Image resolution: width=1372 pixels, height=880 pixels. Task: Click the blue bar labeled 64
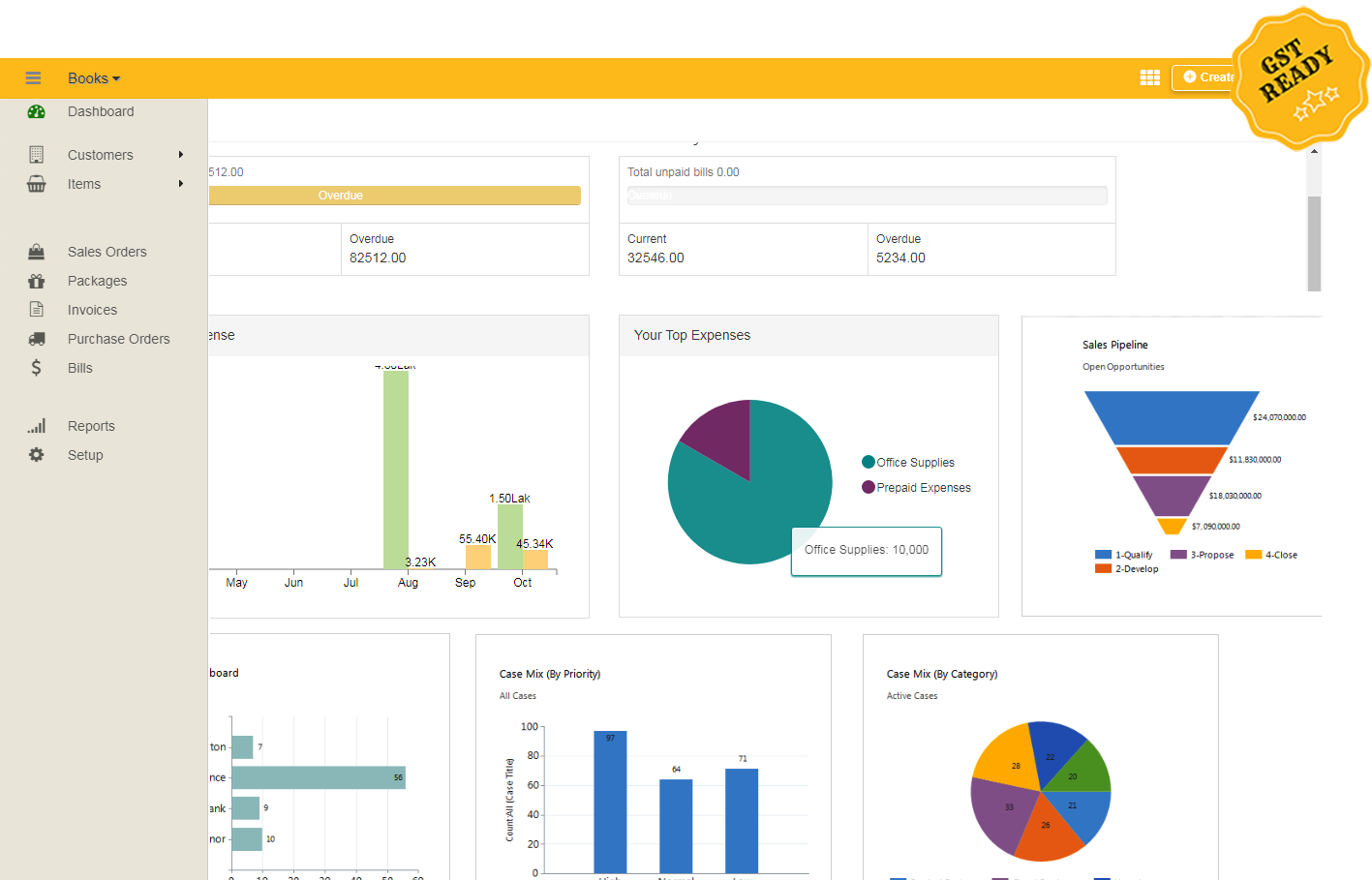pyautogui.click(x=676, y=826)
